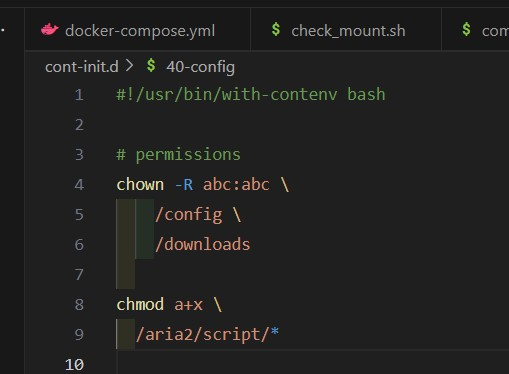Open the cont-init.d breadcrumb folder
This screenshot has height=374, width=509.
(x=82, y=67)
